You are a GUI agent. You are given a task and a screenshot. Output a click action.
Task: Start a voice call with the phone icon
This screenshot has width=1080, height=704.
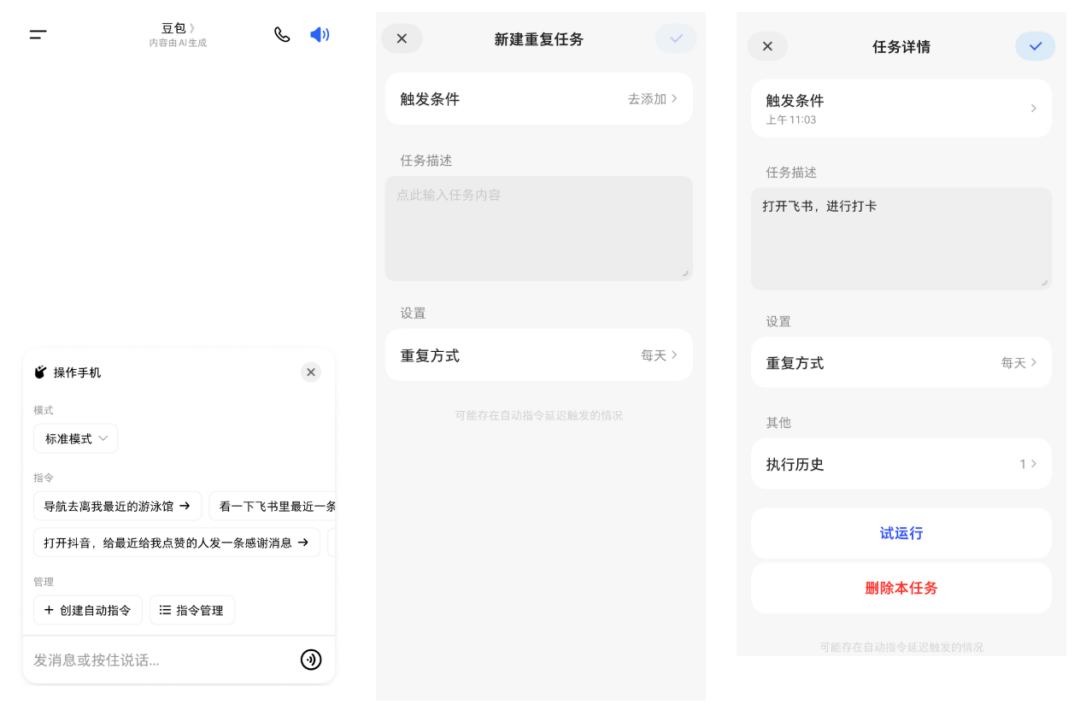click(x=282, y=34)
